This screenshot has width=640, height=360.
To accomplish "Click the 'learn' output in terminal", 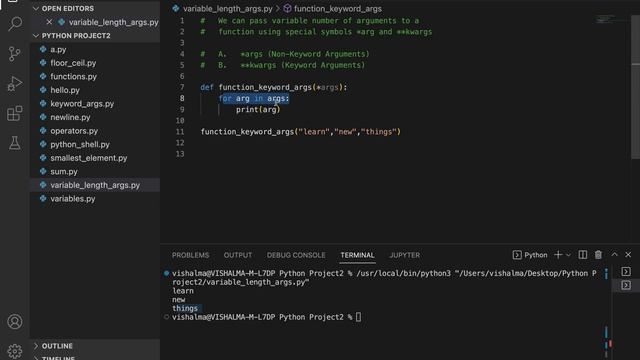I will tap(183, 291).
